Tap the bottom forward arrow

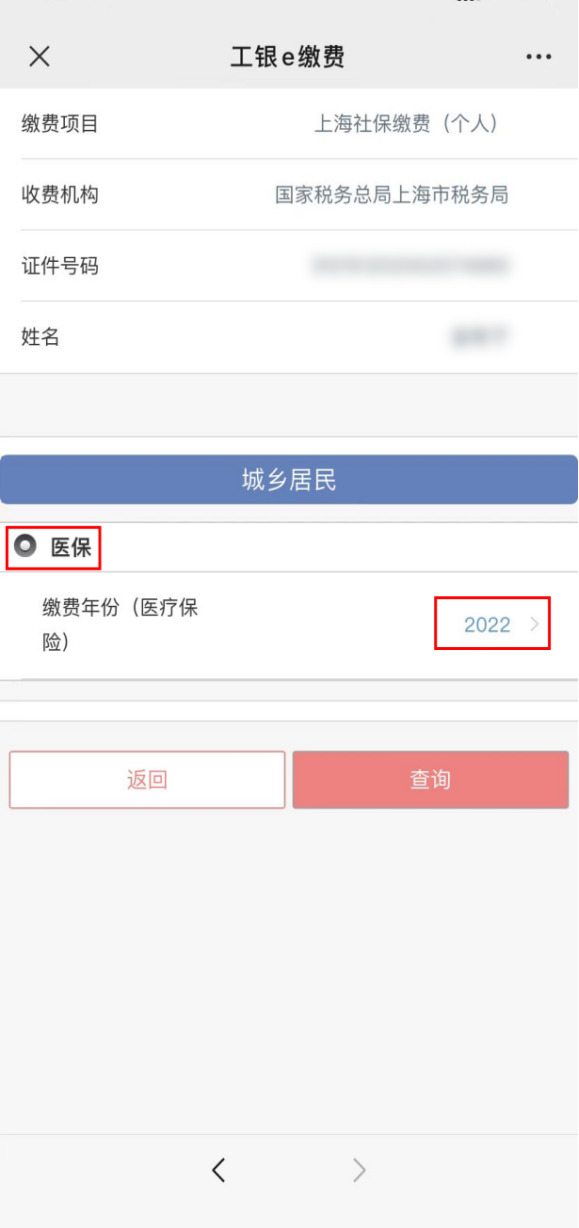coord(359,1169)
